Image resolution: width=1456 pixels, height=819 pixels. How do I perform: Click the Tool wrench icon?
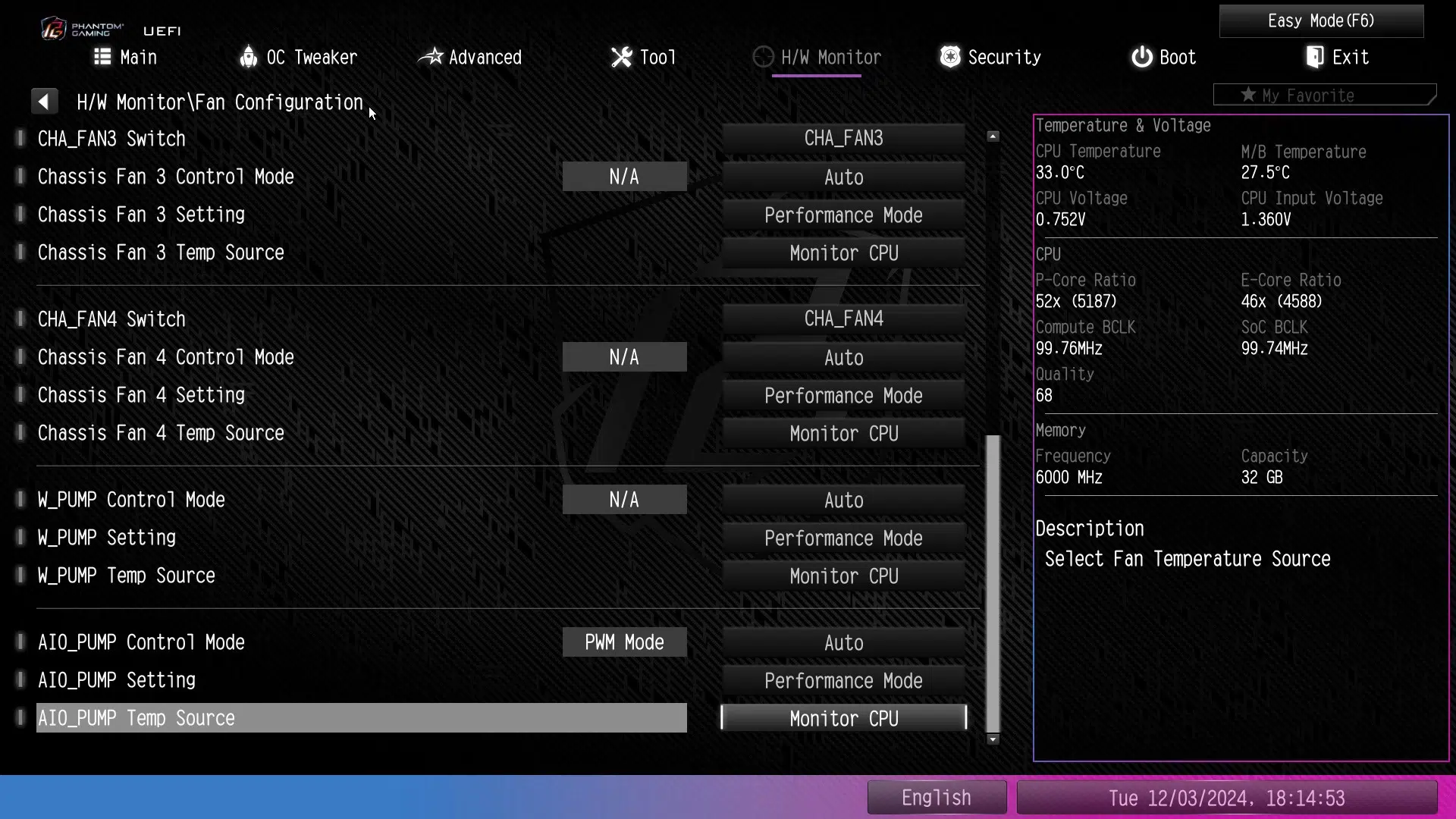(622, 57)
